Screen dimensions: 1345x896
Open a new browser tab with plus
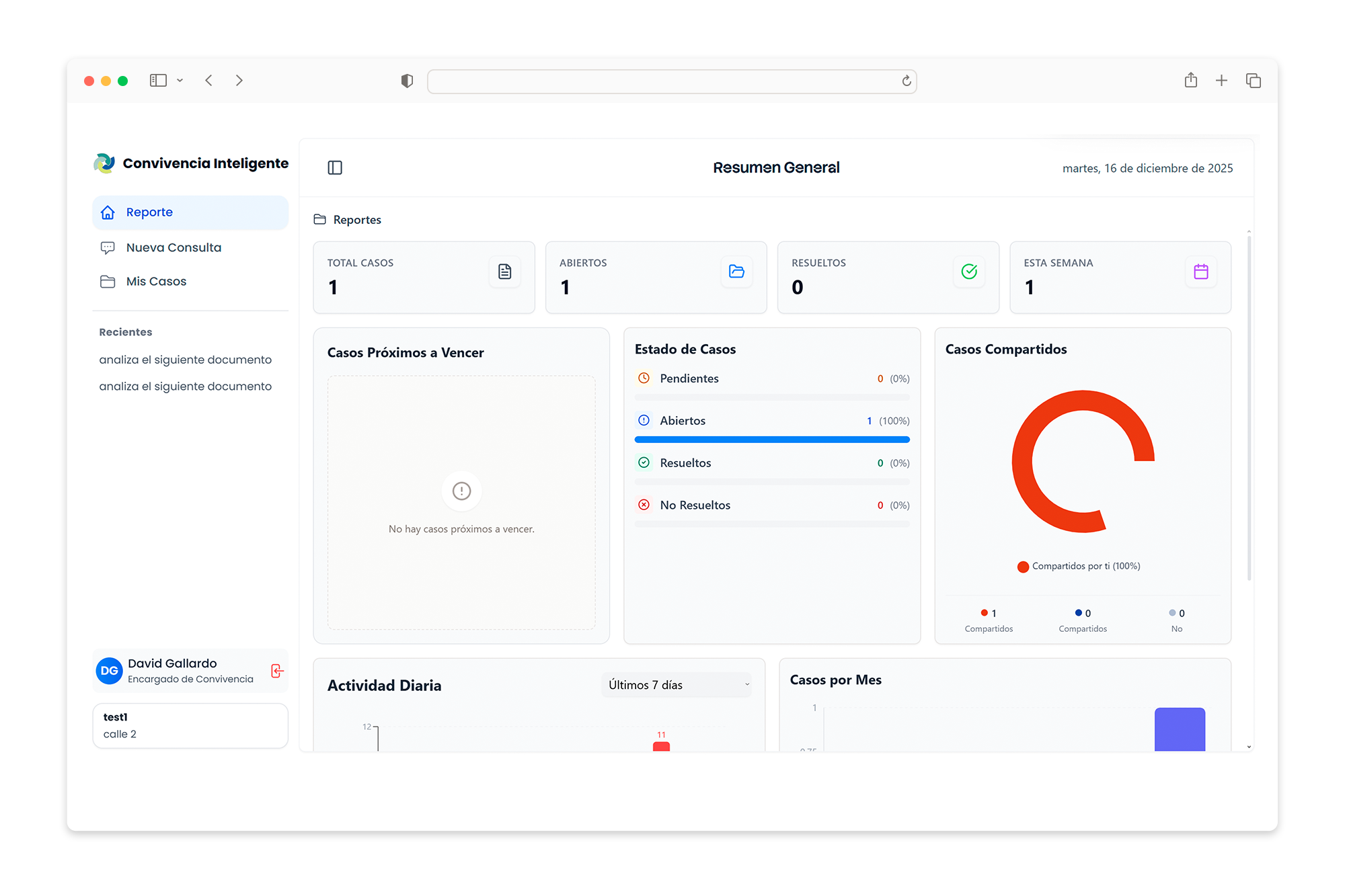(x=1222, y=81)
